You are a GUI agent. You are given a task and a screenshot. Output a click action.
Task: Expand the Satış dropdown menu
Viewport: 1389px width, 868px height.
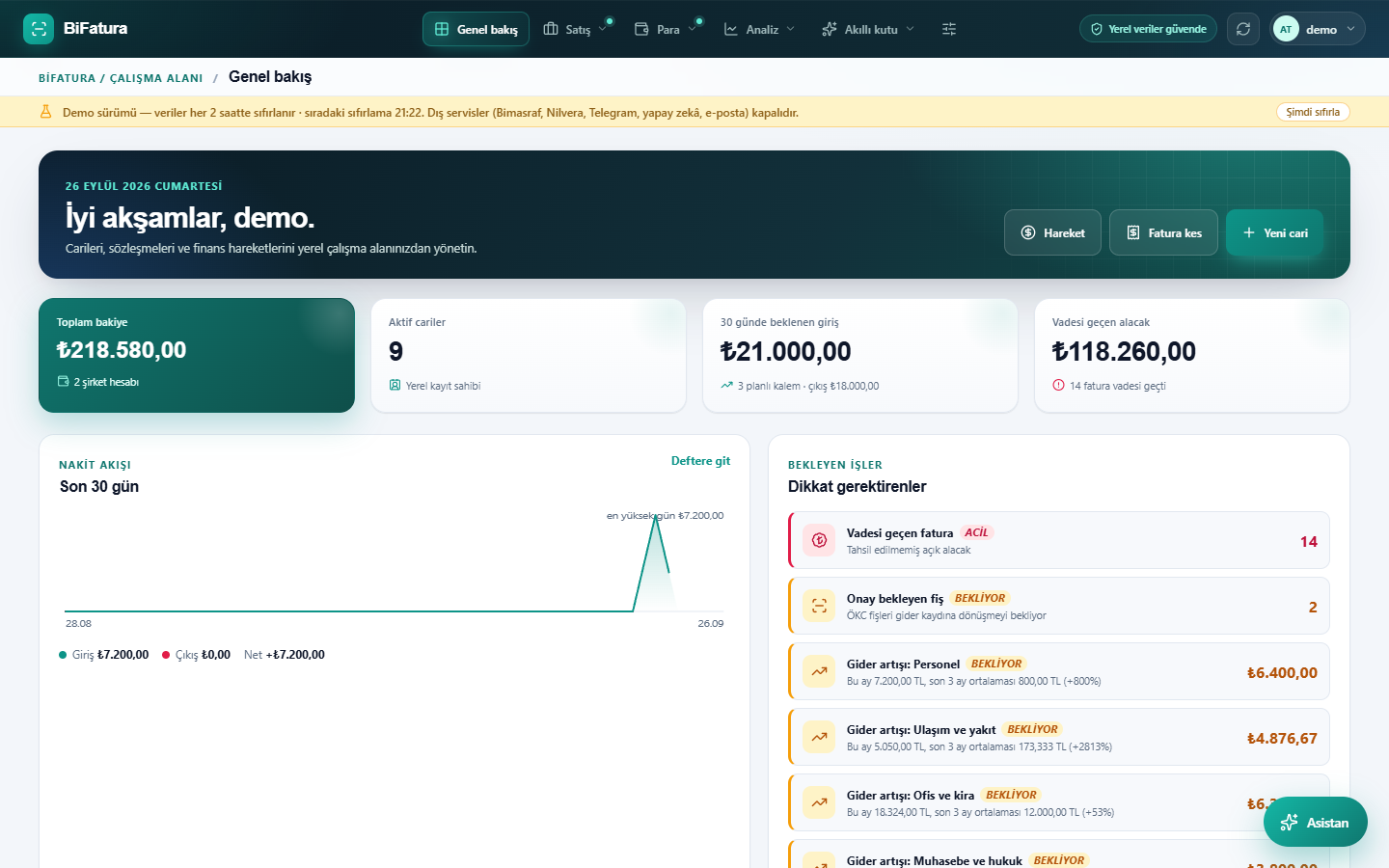(576, 29)
